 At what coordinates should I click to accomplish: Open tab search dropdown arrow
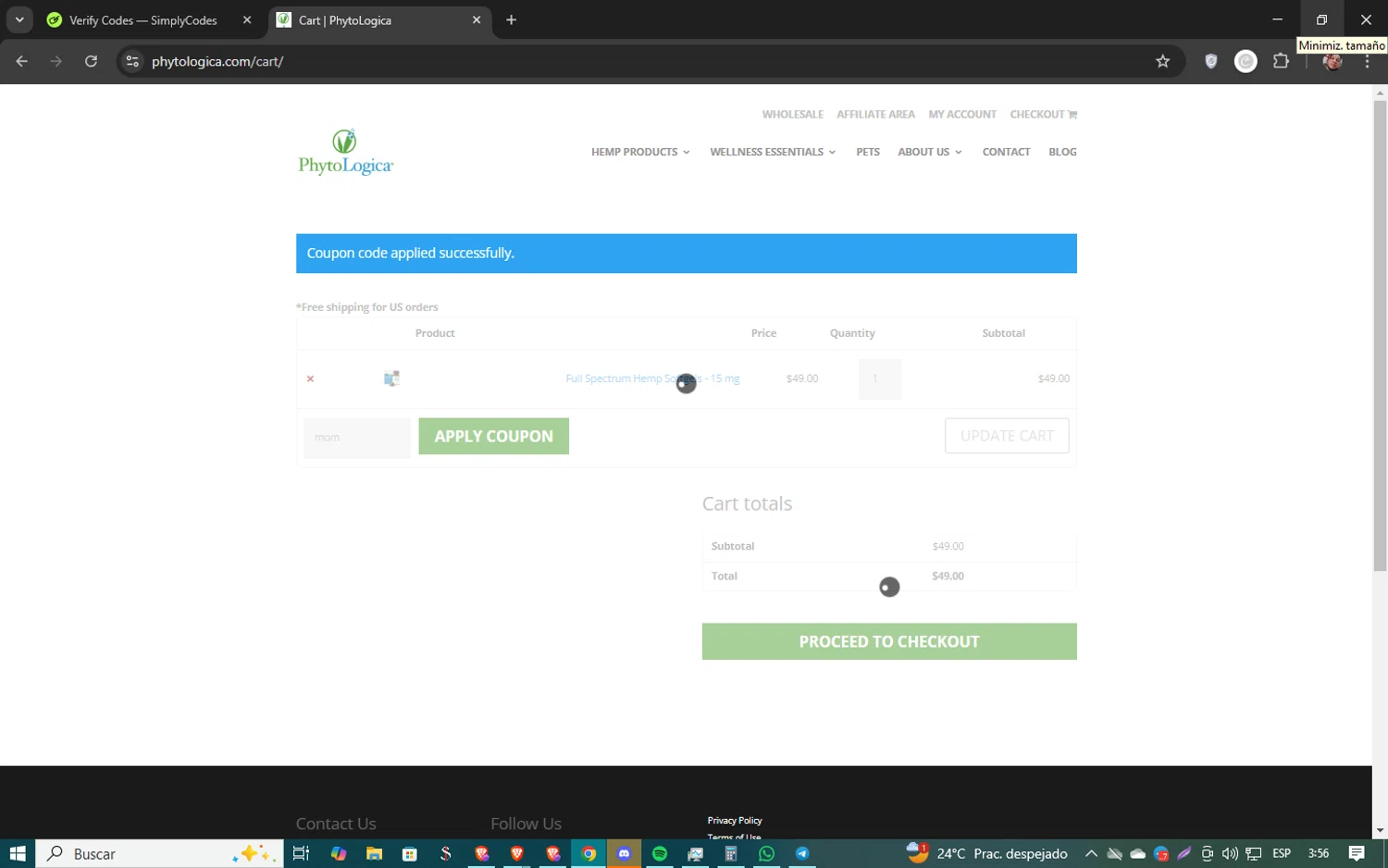19,19
